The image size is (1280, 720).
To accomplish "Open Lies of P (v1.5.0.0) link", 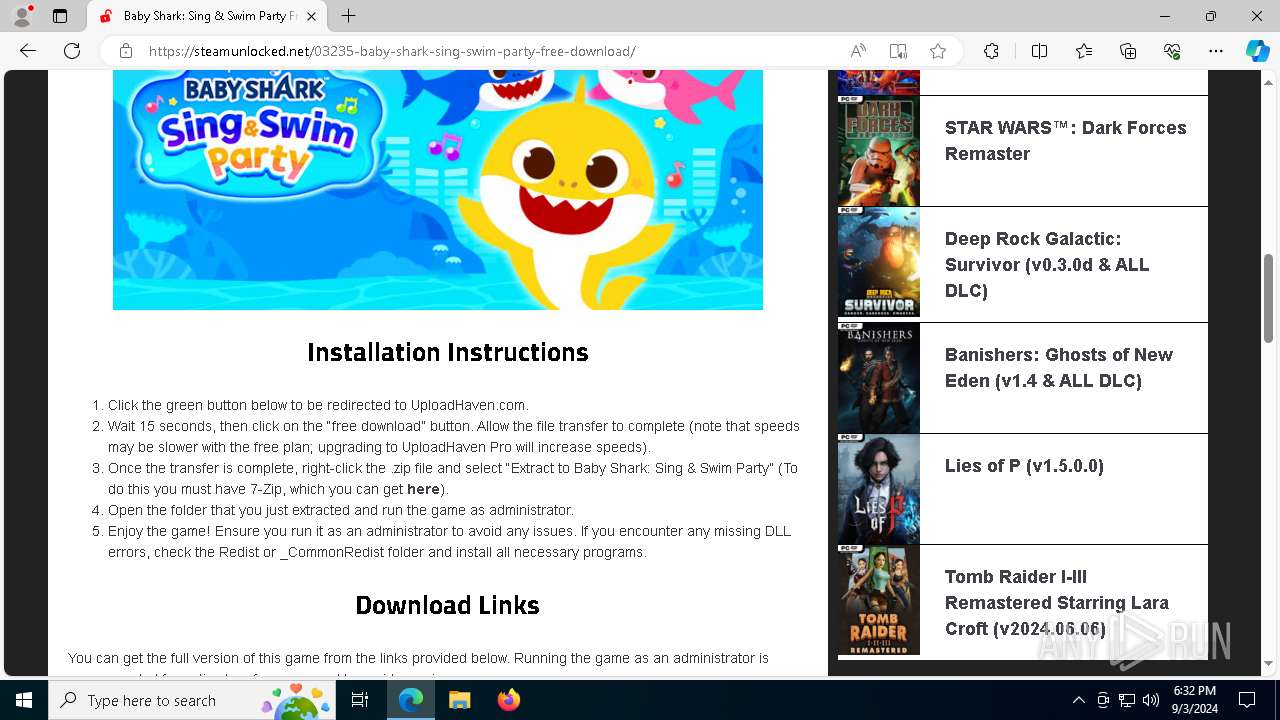I will tap(1024, 466).
